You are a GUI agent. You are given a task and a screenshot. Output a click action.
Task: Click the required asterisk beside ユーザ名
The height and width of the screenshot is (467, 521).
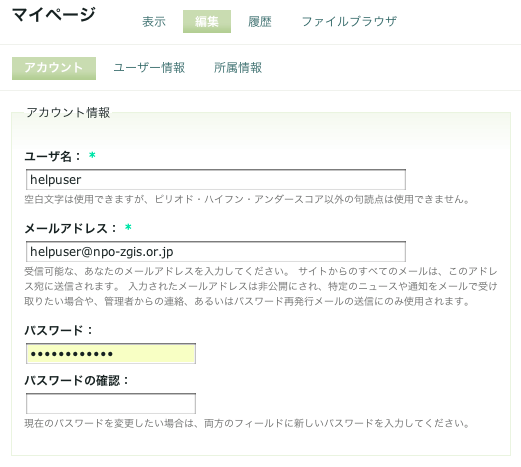[92, 155]
